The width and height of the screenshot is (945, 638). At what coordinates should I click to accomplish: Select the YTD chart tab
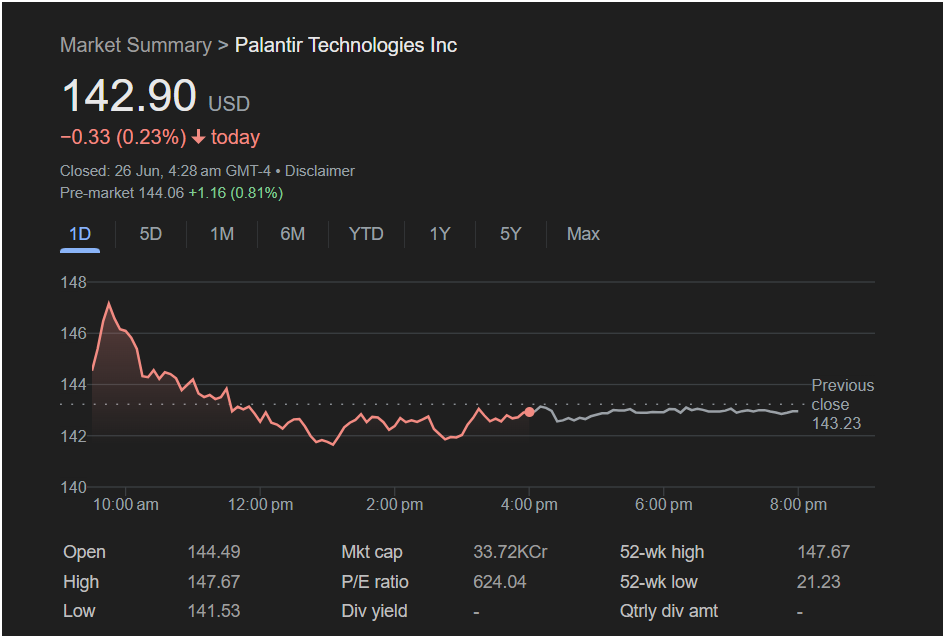(366, 234)
